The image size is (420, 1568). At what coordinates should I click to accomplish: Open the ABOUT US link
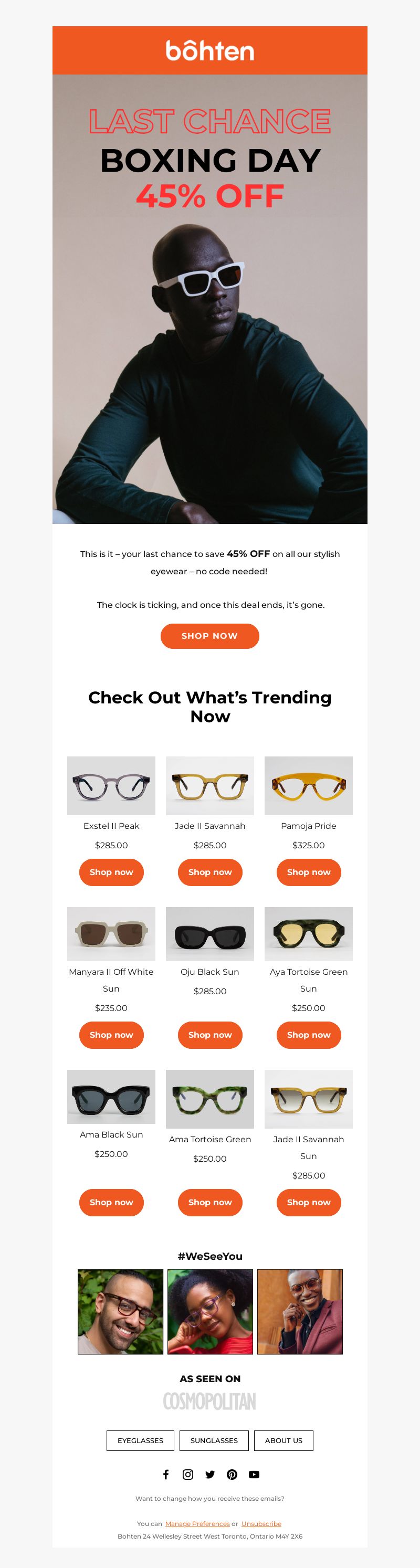click(x=283, y=1440)
